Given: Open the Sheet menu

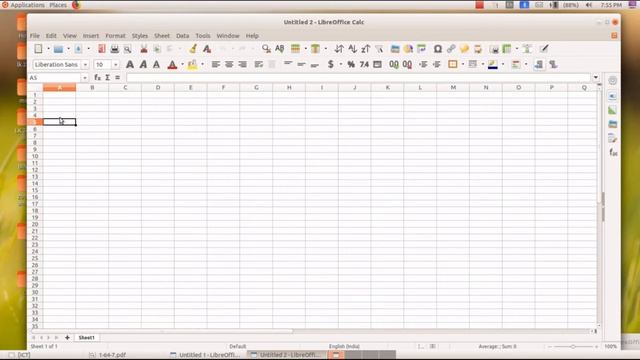Looking at the screenshot, I should click(x=162, y=36).
